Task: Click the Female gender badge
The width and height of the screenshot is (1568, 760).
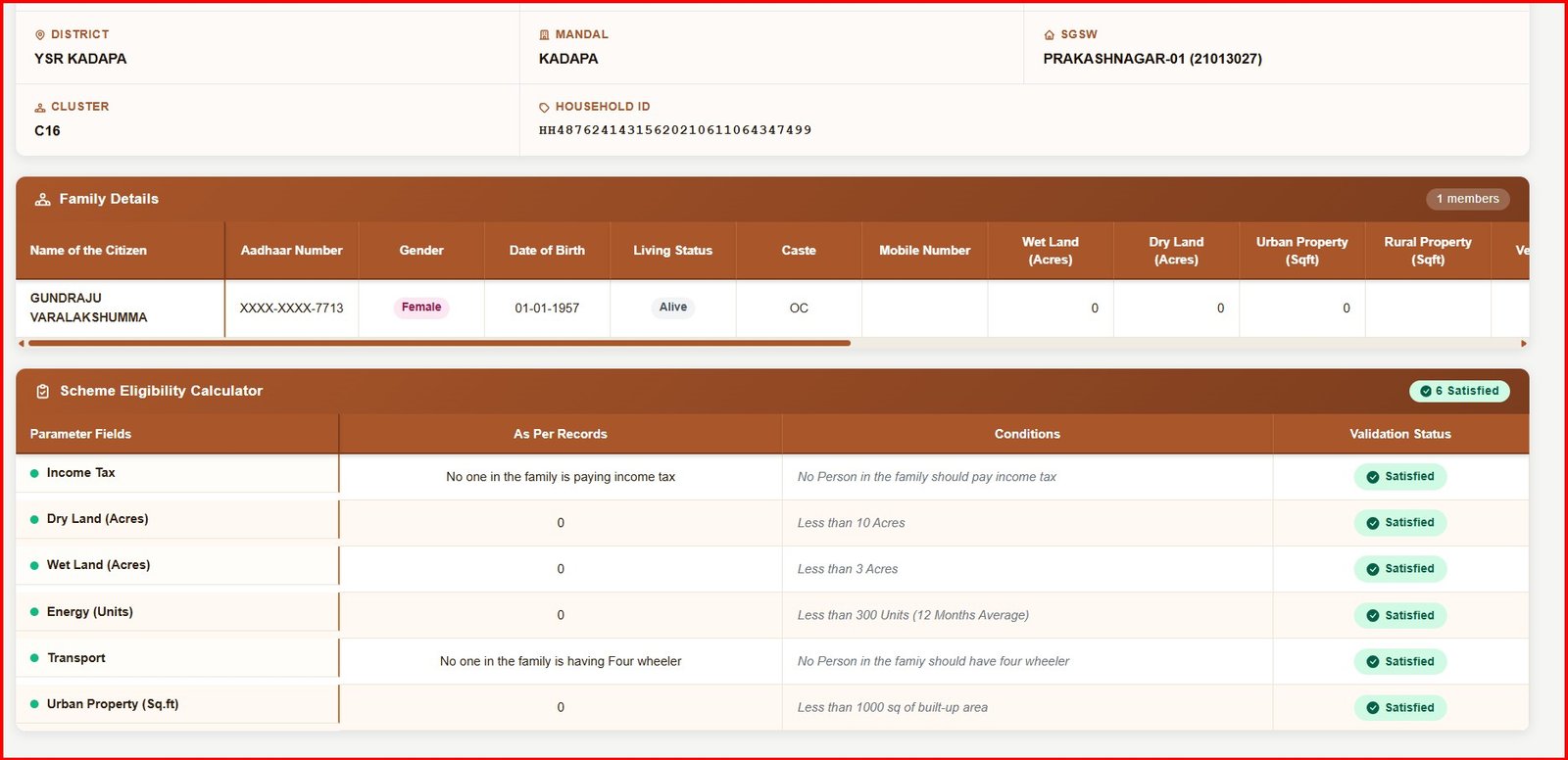Action: tap(421, 308)
